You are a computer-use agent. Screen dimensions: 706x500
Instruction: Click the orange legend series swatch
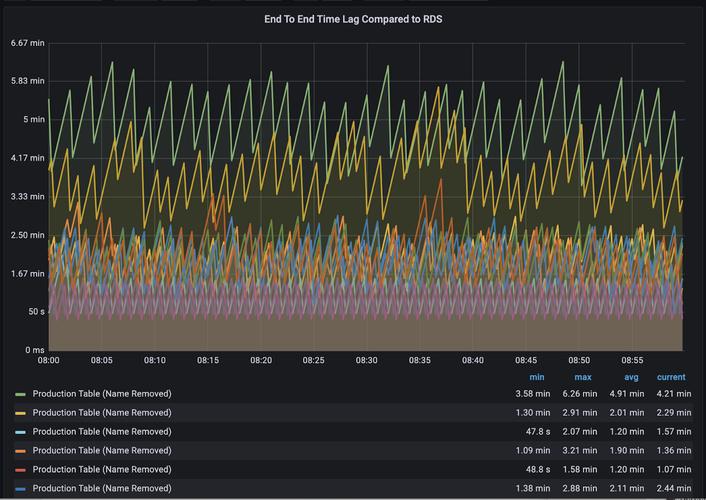pos(21,451)
